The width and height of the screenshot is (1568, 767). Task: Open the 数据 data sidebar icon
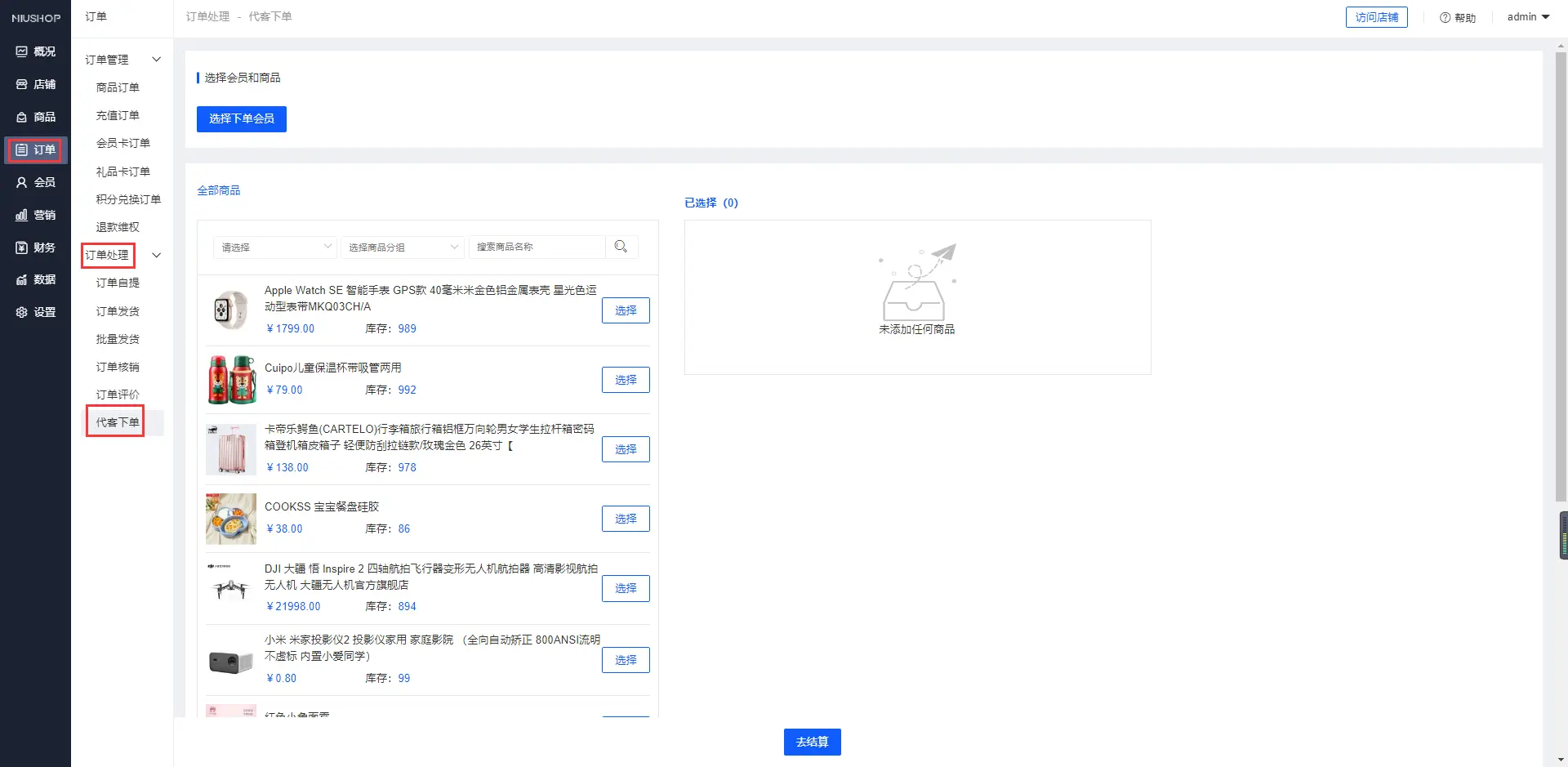[x=22, y=279]
